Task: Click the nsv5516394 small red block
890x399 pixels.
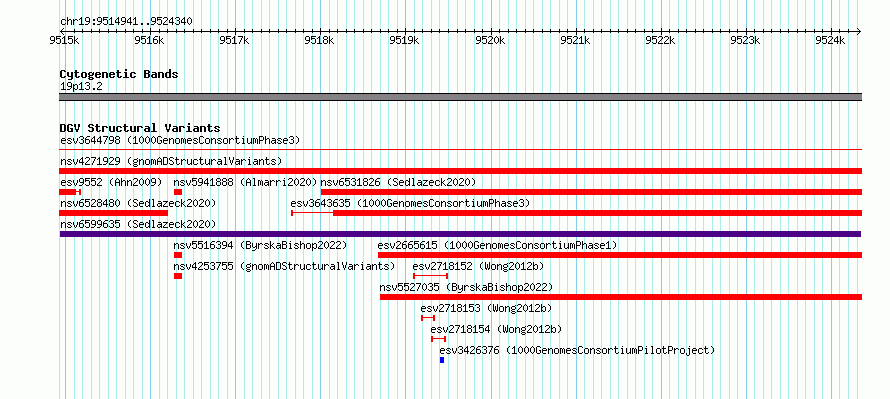Action: (178, 255)
